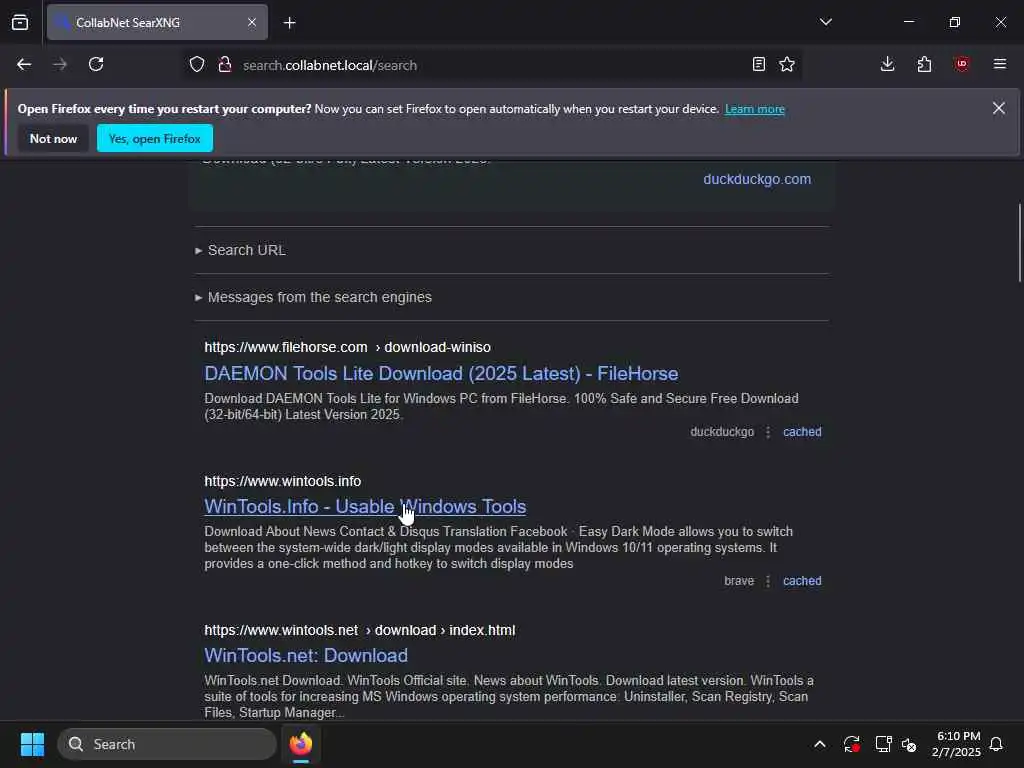Open the uBlock Origin extension icon

tap(961, 65)
